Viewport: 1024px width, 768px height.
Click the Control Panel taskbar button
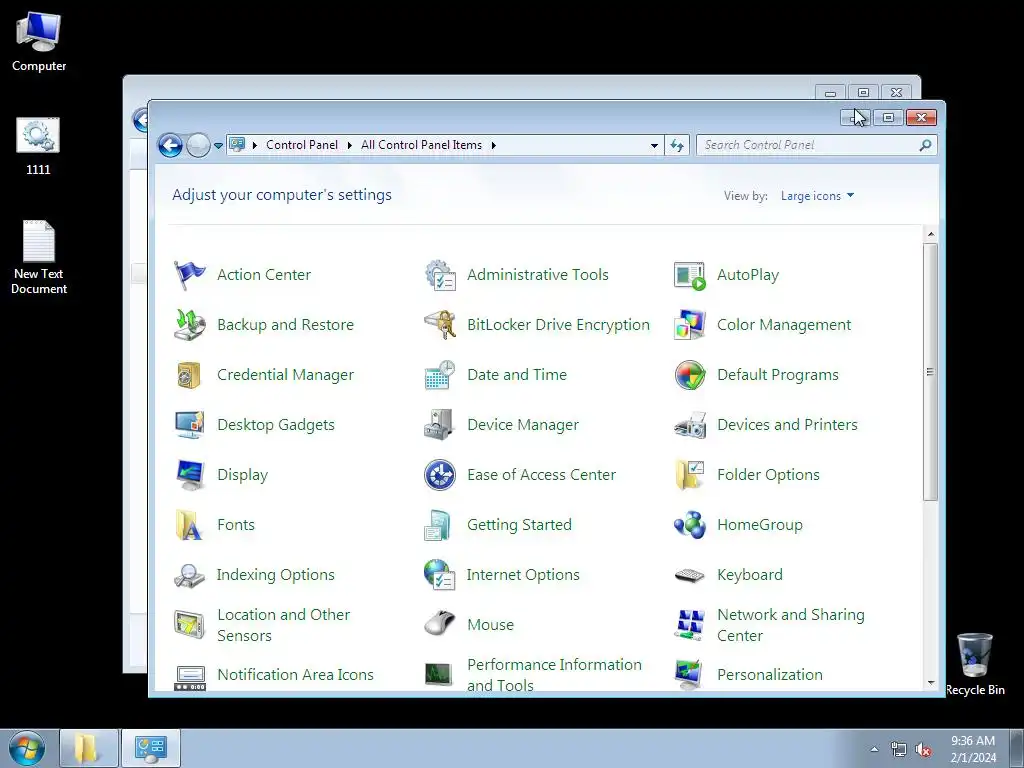[151, 748]
